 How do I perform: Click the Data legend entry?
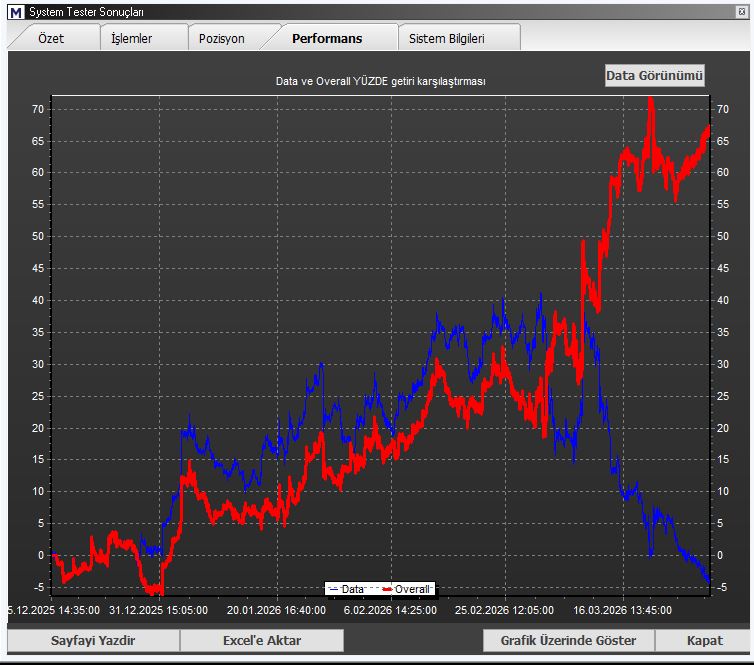coord(348,589)
